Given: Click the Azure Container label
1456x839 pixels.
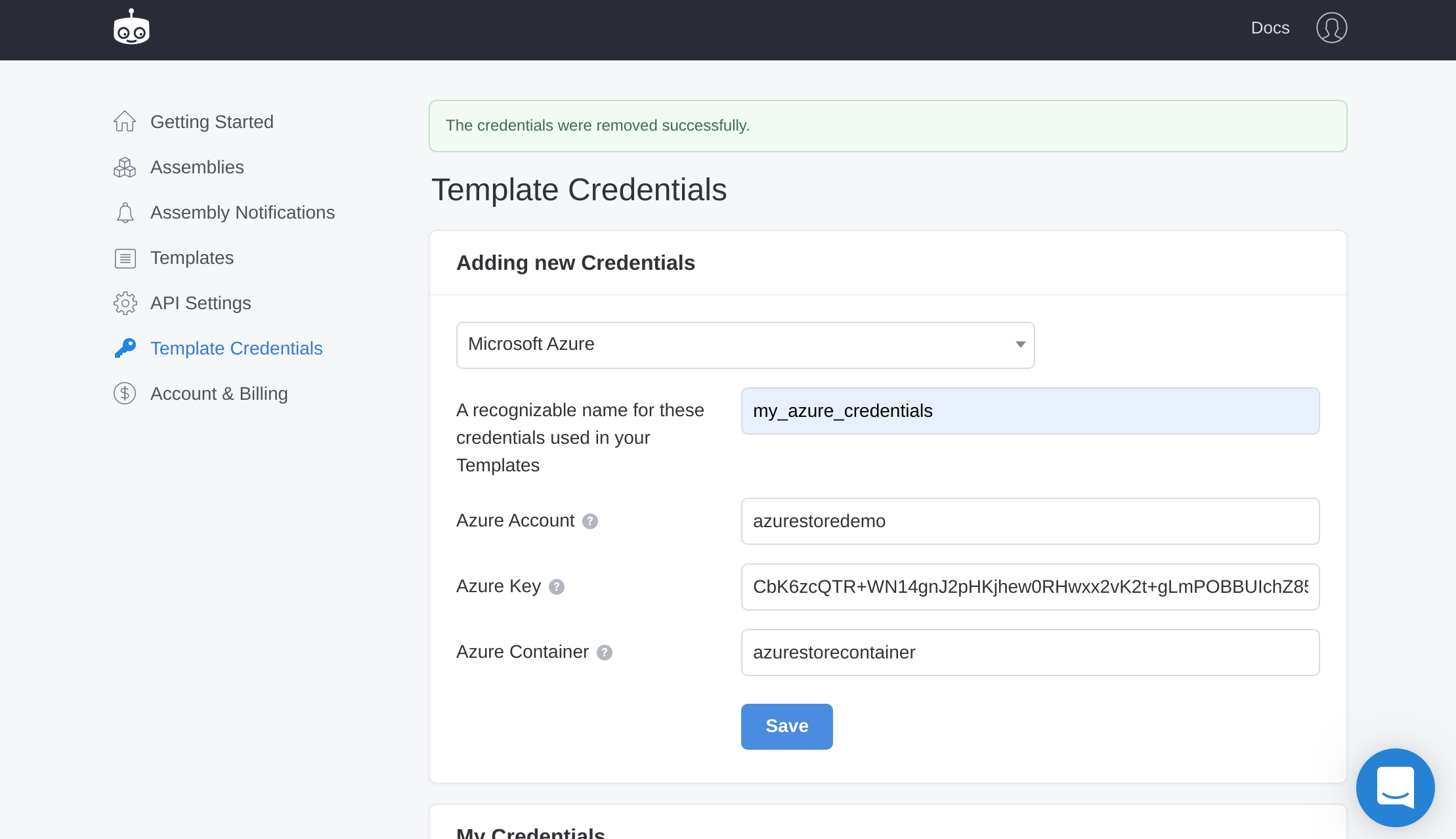Looking at the screenshot, I should click(522, 652).
